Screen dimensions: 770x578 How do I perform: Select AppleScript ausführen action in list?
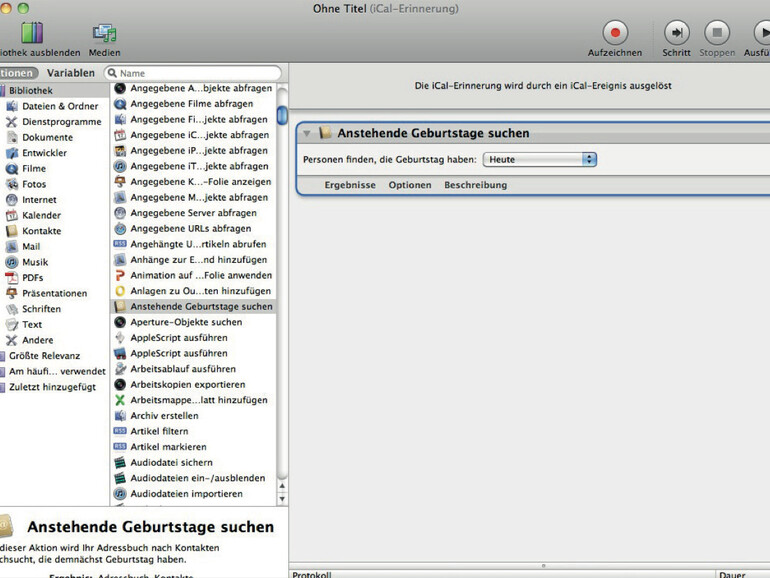pyautogui.click(x=178, y=338)
